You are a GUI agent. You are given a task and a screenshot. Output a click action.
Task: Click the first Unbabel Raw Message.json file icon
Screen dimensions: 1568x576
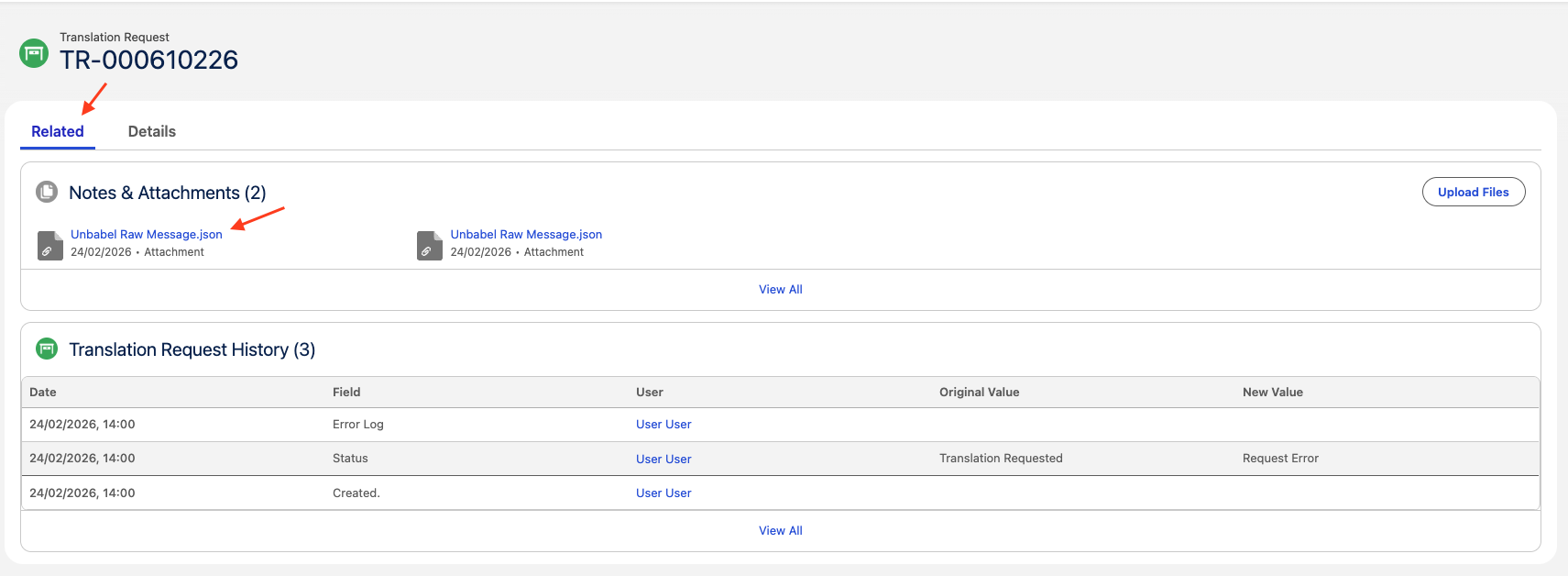pos(50,246)
